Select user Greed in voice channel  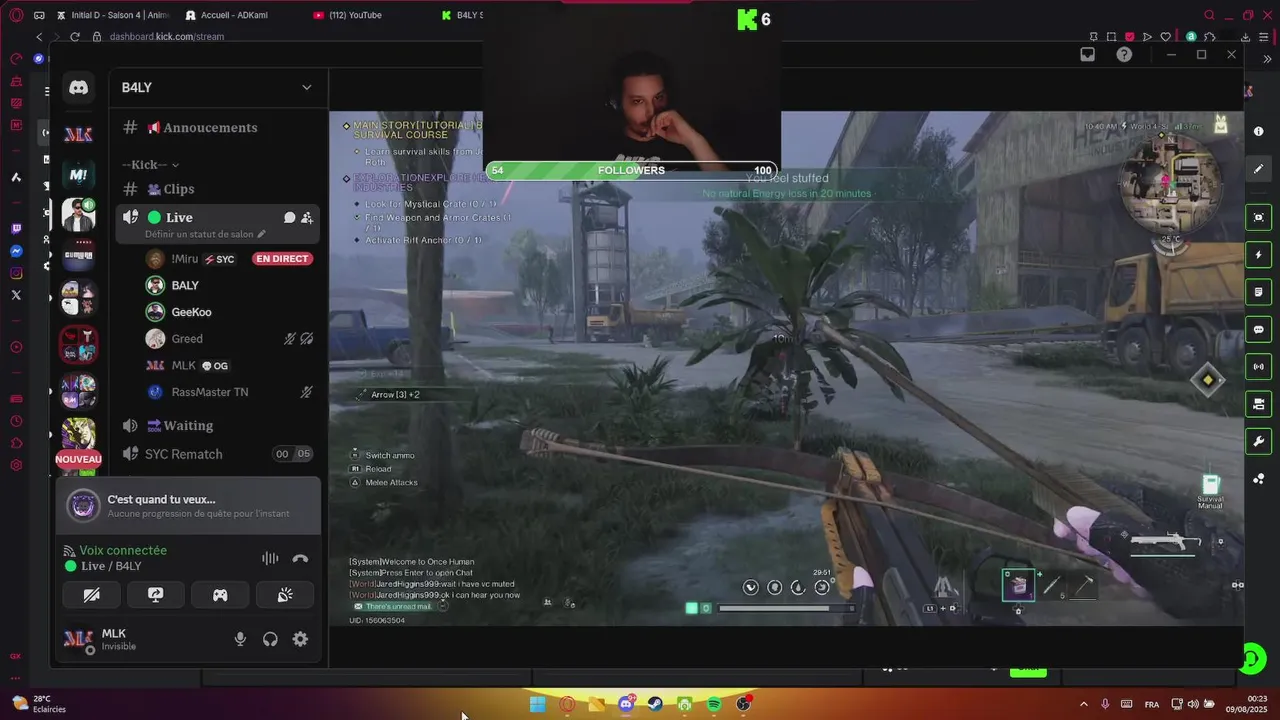click(x=230, y=339)
